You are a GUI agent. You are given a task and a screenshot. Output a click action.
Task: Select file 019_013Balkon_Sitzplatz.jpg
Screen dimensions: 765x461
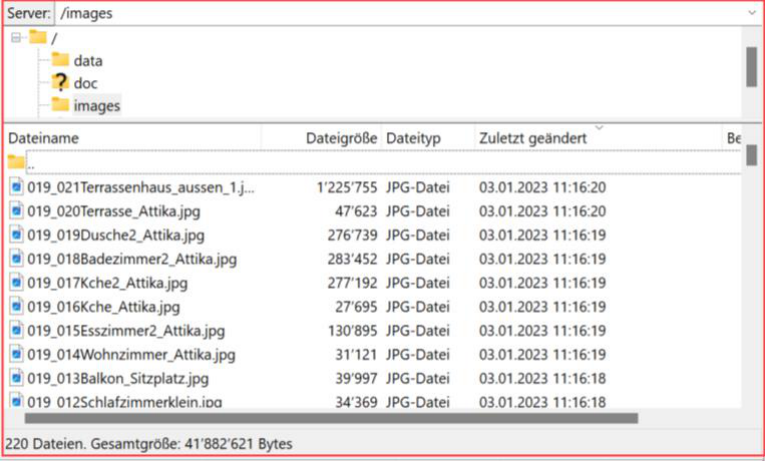(x=118, y=379)
